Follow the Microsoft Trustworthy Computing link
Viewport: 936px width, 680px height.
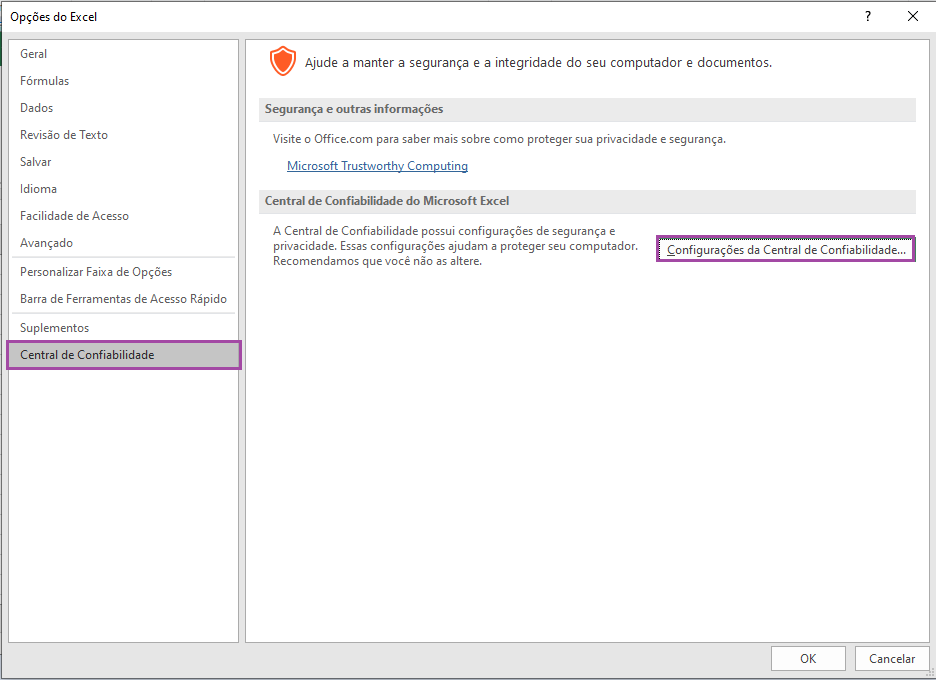[x=377, y=166]
